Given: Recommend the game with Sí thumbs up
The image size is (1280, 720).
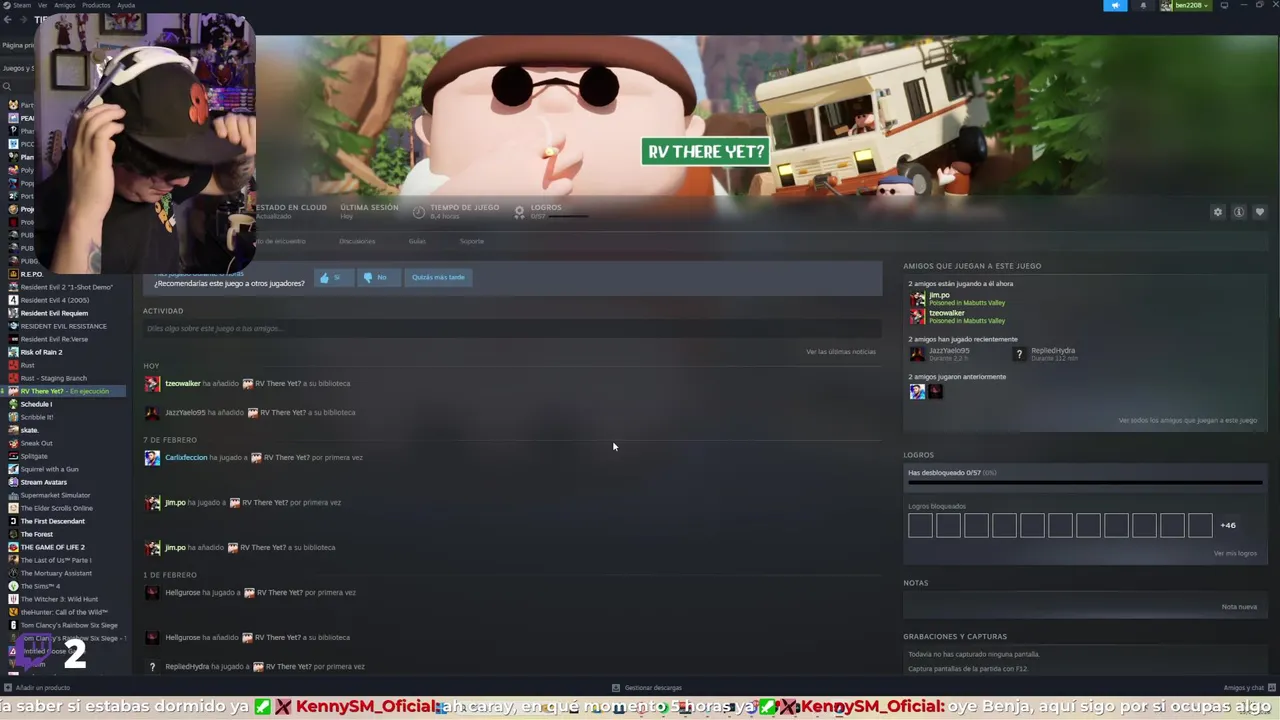Looking at the screenshot, I should tap(333, 277).
